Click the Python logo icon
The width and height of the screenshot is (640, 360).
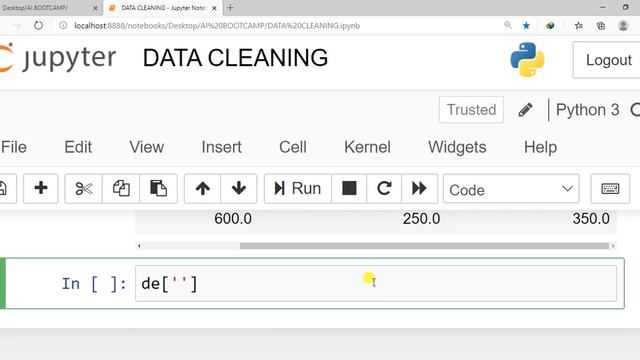point(527,60)
